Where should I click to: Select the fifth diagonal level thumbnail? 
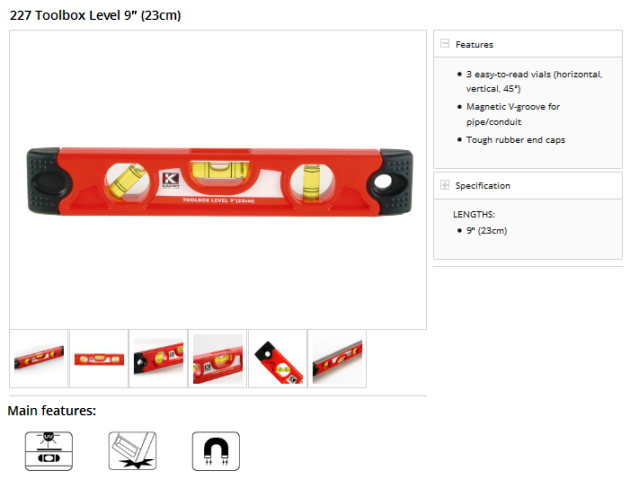click(x=278, y=358)
